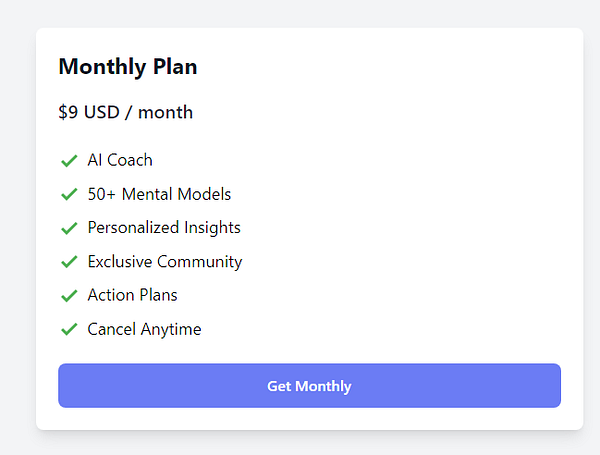The width and height of the screenshot is (600, 455).
Task: Click the green check next to 50+ Mental Models
Action: pyautogui.click(x=69, y=194)
